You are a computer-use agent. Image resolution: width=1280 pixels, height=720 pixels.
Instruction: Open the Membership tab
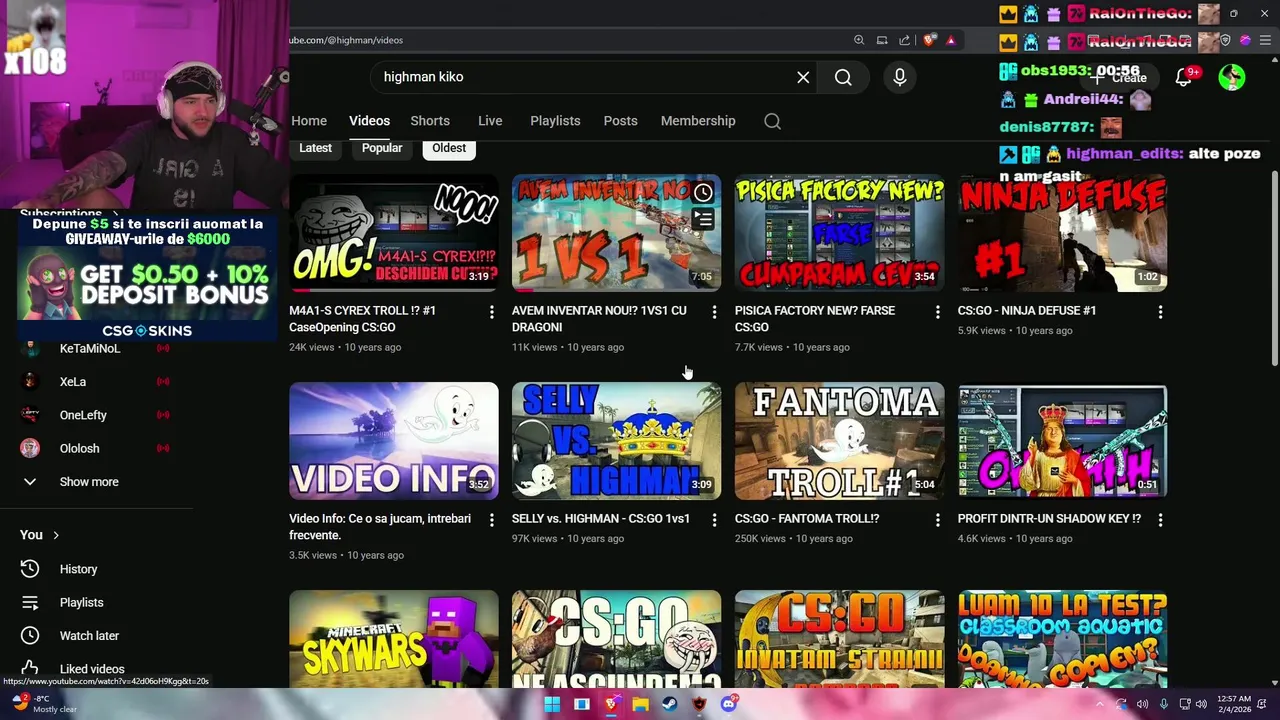click(x=698, y=121)
